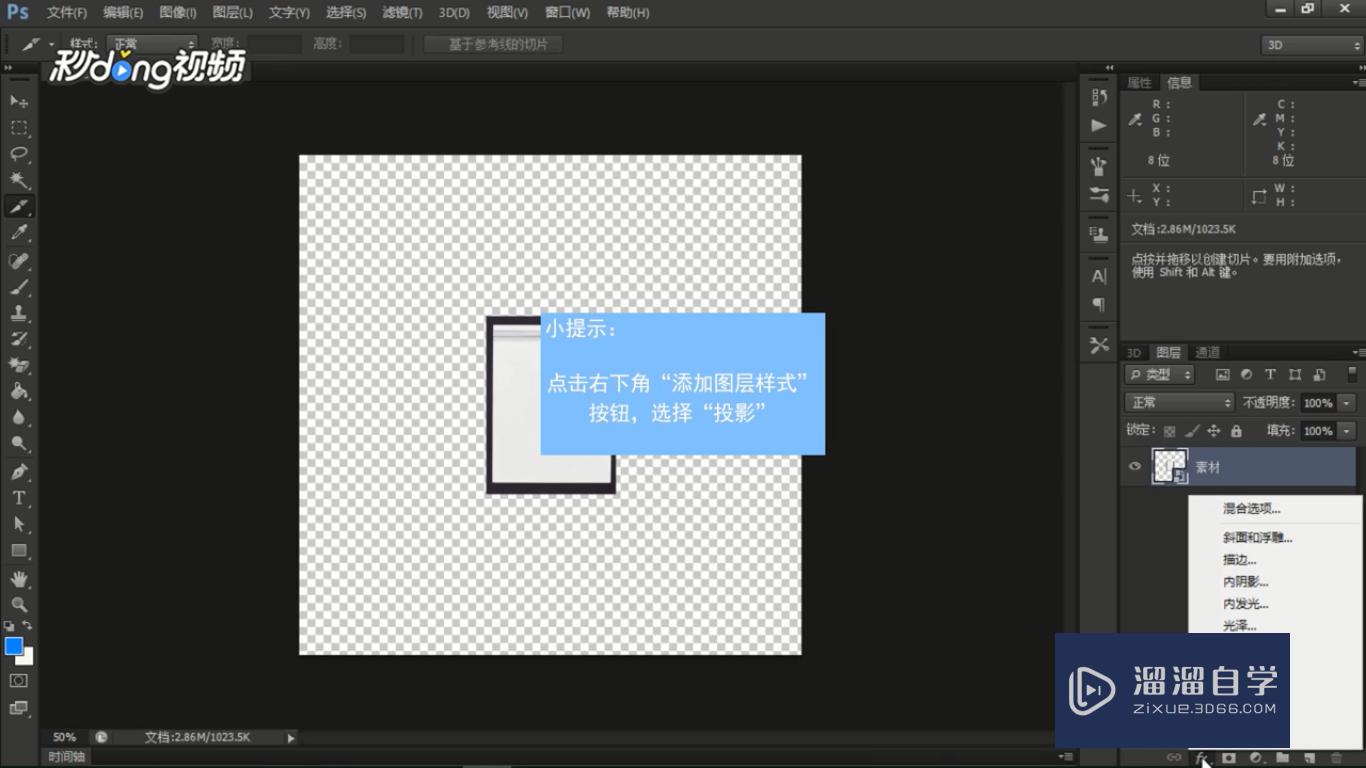
Task: Select the Zoom tool
Action: [x=19, y=604]
